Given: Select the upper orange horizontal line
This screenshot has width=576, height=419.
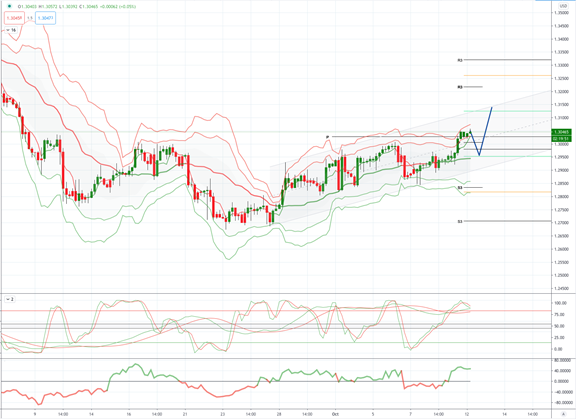Looking at the screenshot, I should [507, 75].
